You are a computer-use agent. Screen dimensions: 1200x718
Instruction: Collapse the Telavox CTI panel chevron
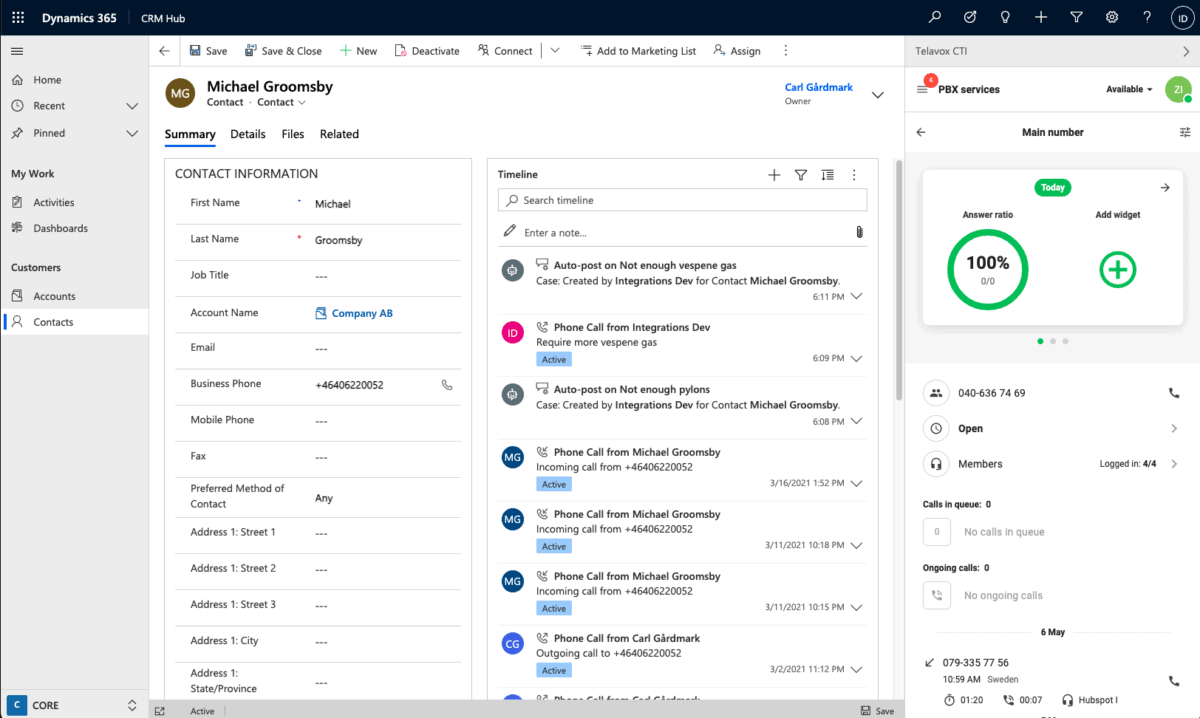click(x=1186, y=51)
